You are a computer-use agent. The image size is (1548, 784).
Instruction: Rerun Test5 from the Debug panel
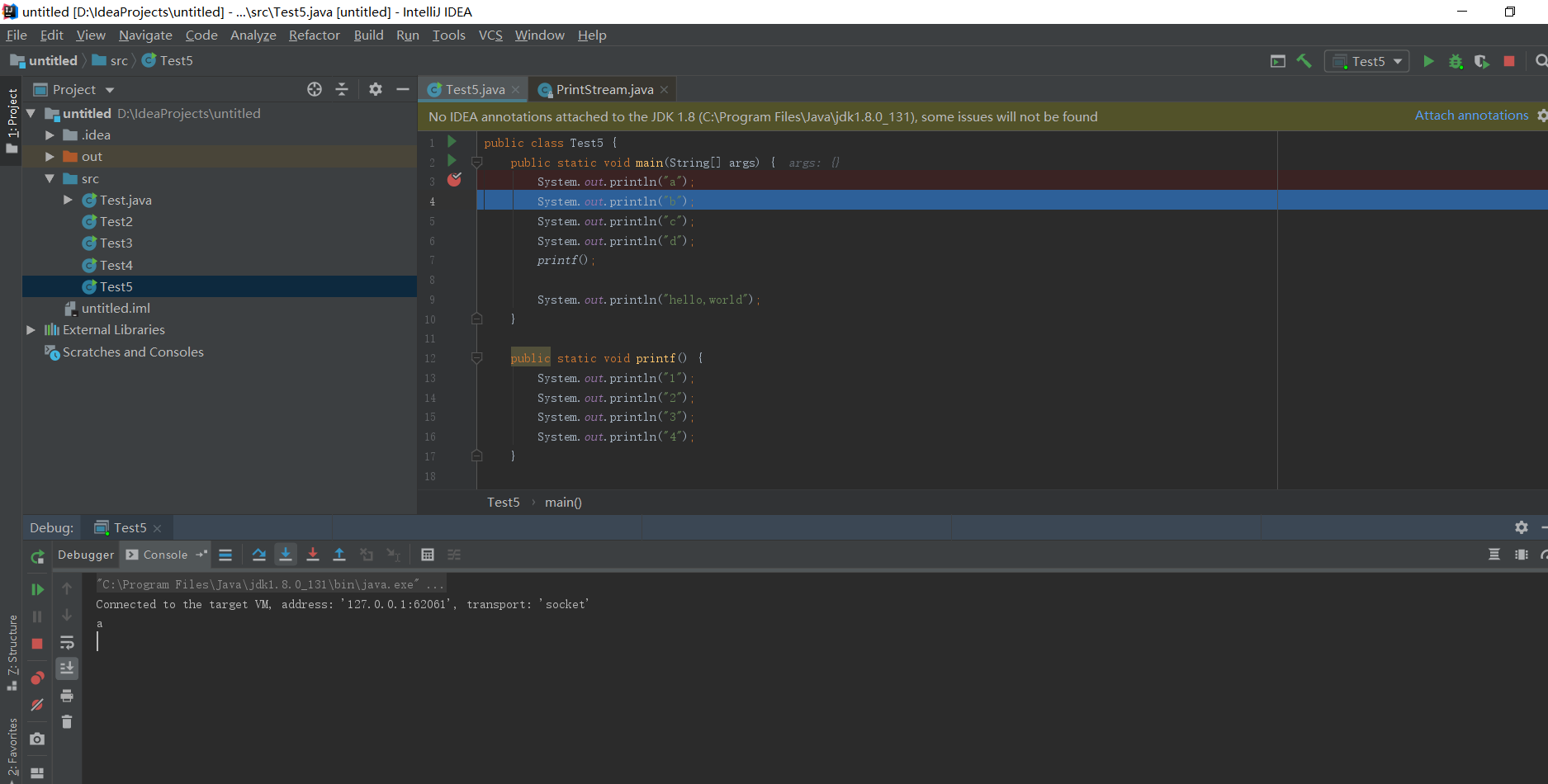[x=37, y=557]
